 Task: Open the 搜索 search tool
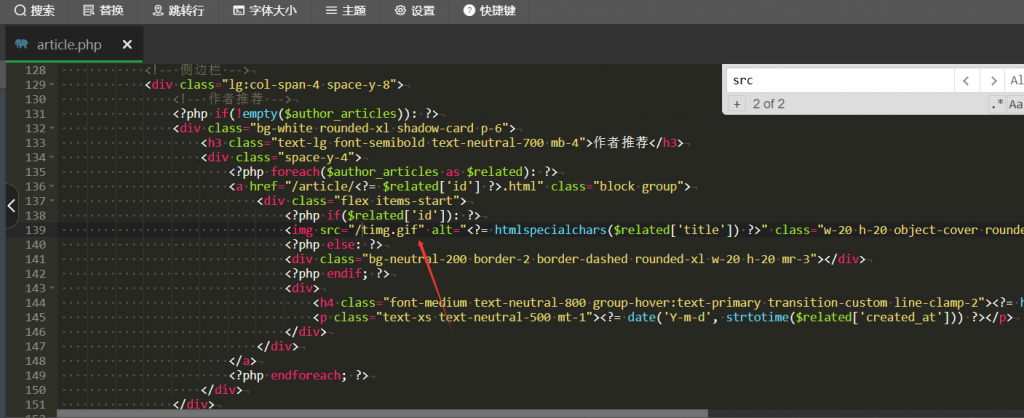pos(34,11)
